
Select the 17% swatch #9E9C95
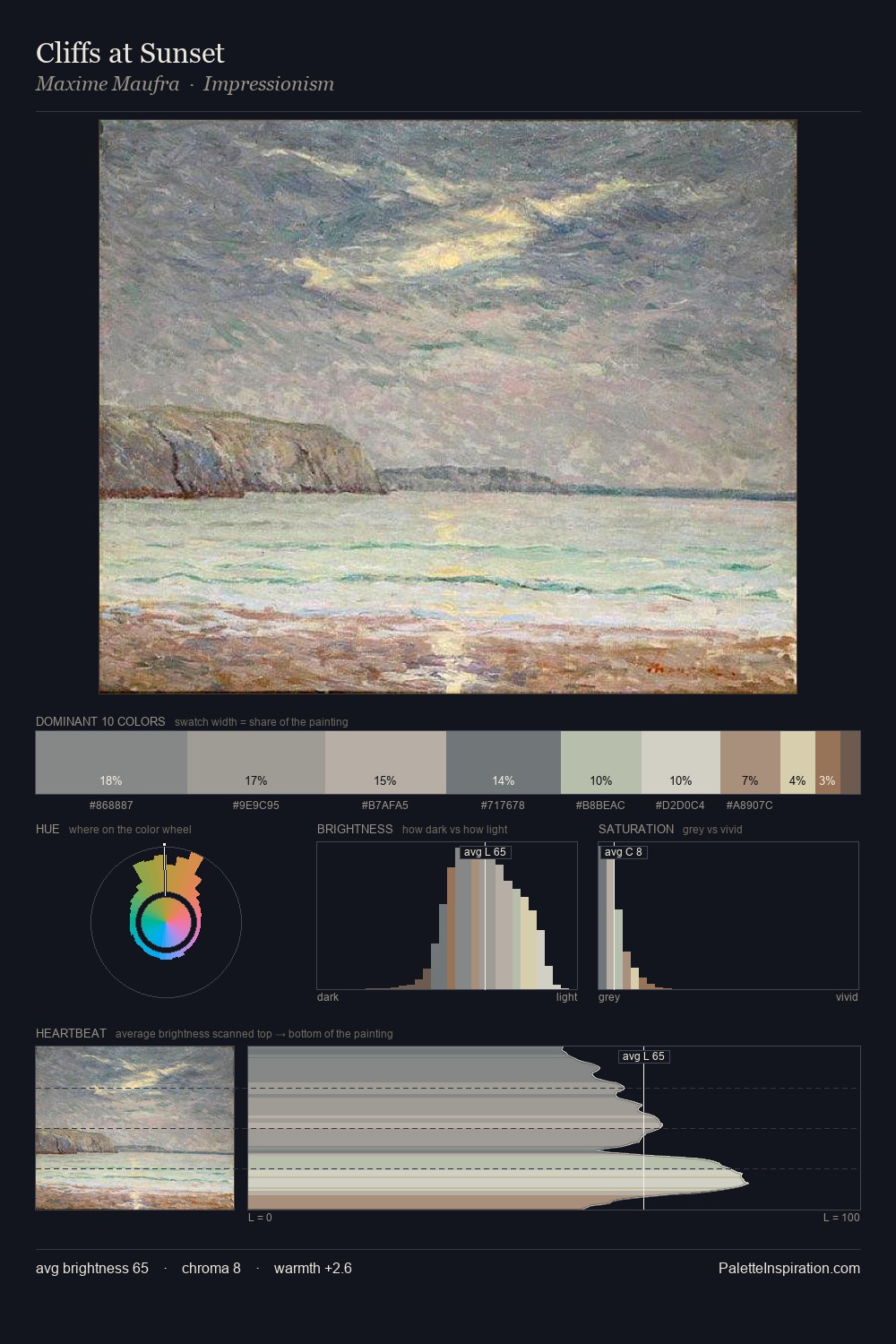coord(256,762)
